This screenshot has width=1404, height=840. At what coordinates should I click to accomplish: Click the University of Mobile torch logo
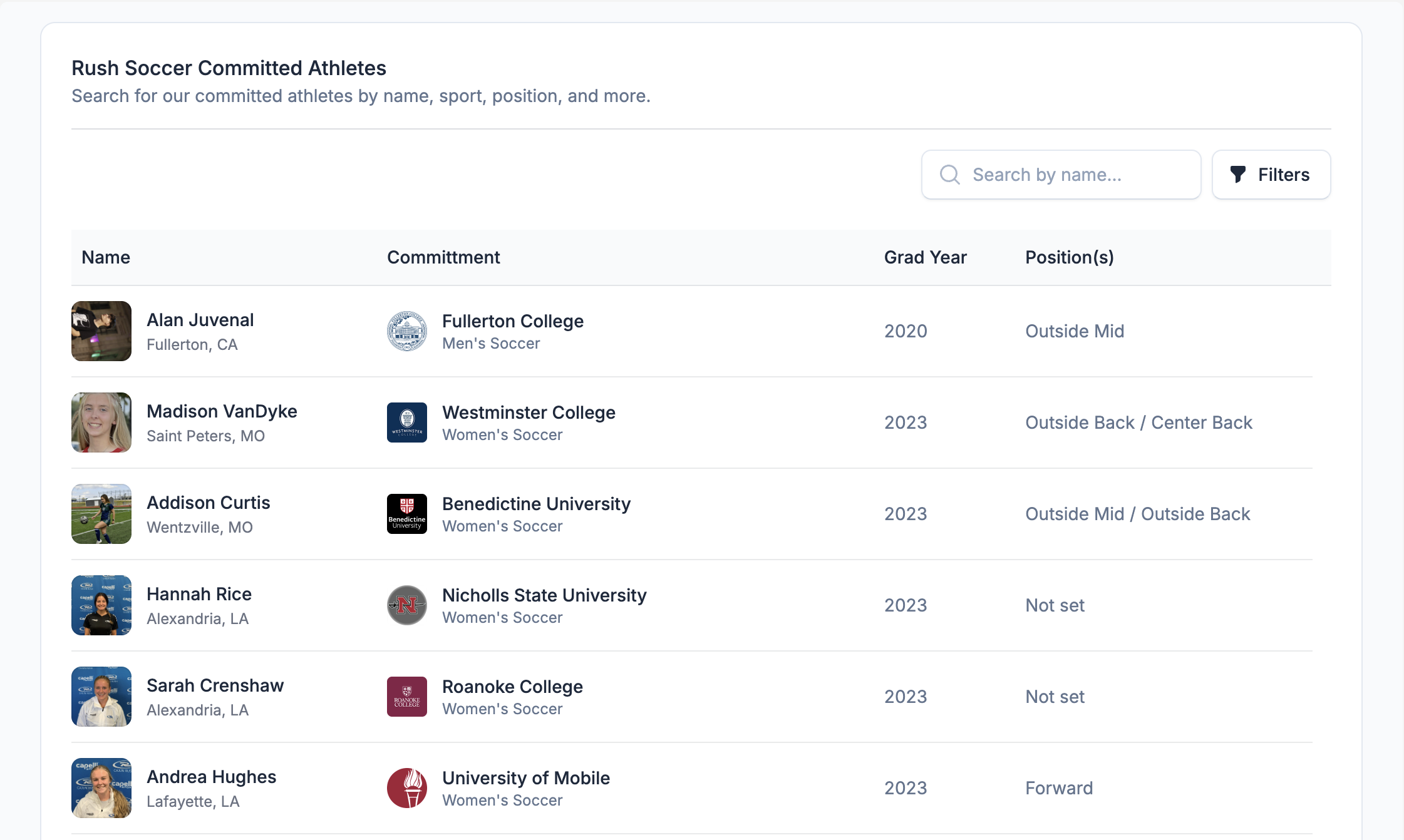pos(406,788)
